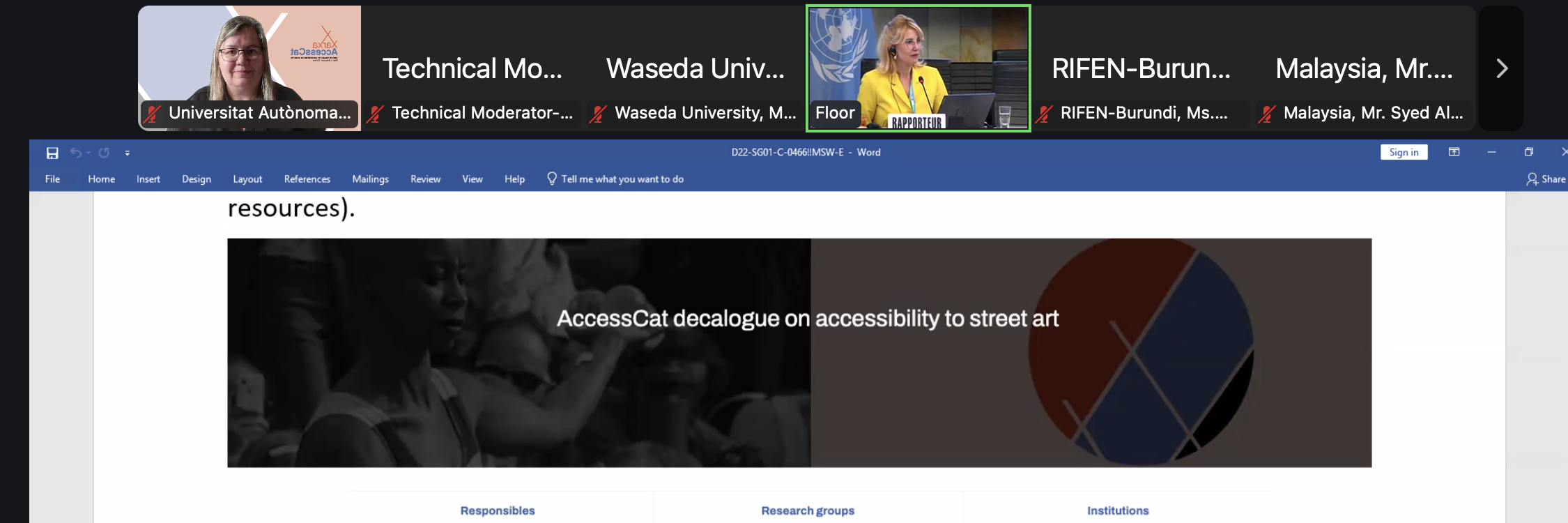Show next participants with the right chevron

(1502, 68)
